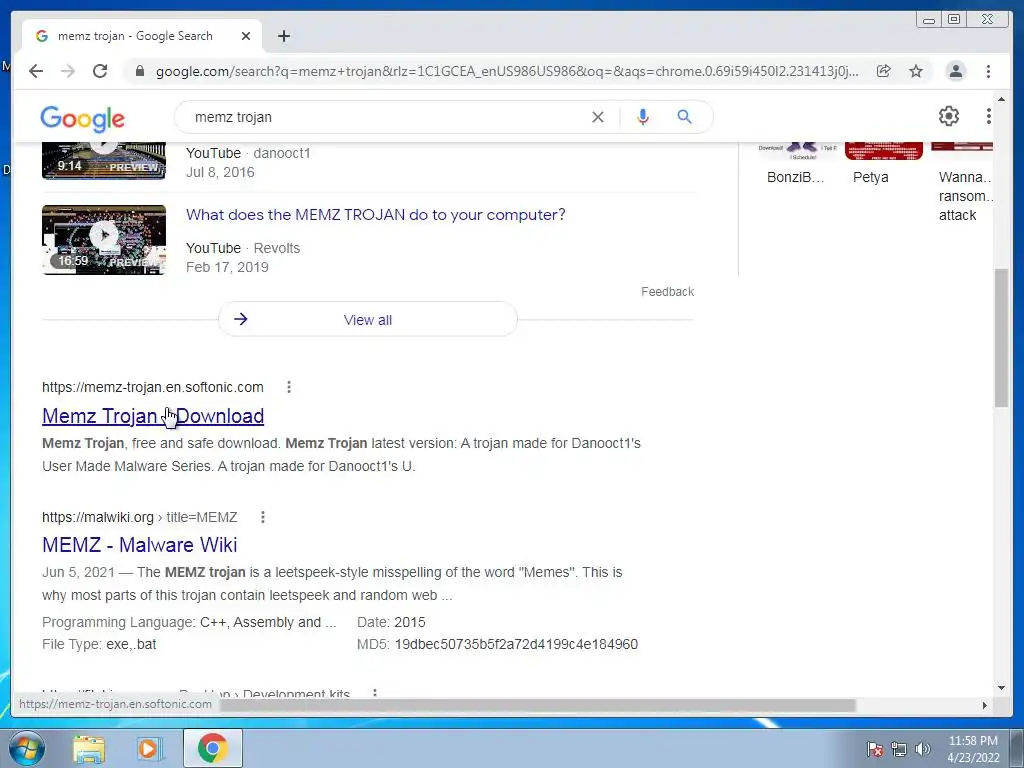Open the Windows Start menu
The height and width of the screenshot is (768, 1024).
26,748
